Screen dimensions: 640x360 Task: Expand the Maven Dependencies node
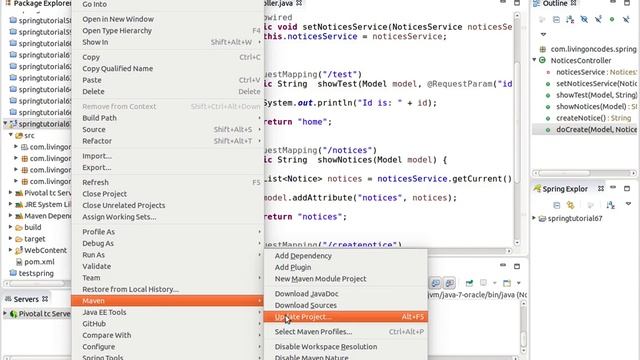point(11,215)
